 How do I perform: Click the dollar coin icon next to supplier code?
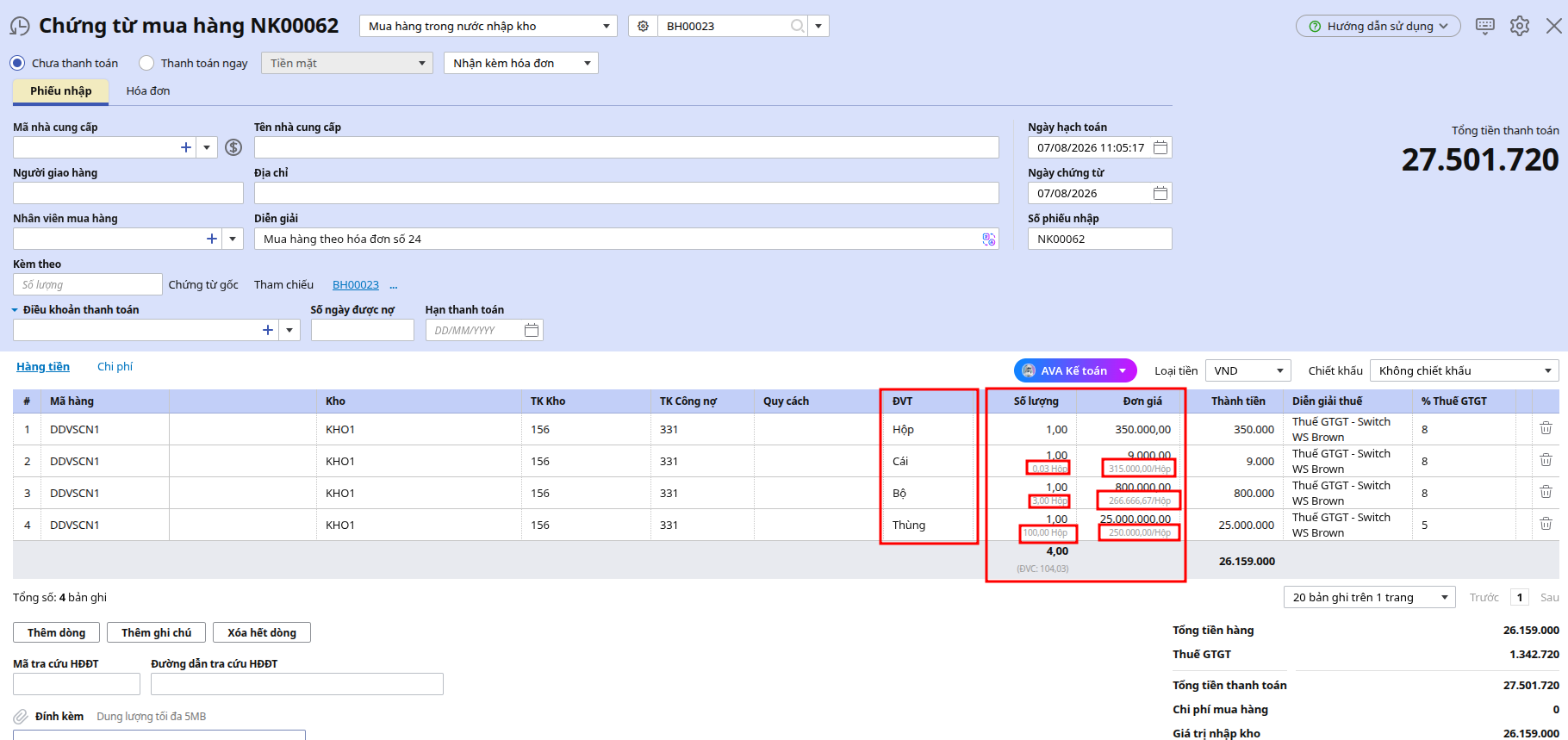point(233,147)
